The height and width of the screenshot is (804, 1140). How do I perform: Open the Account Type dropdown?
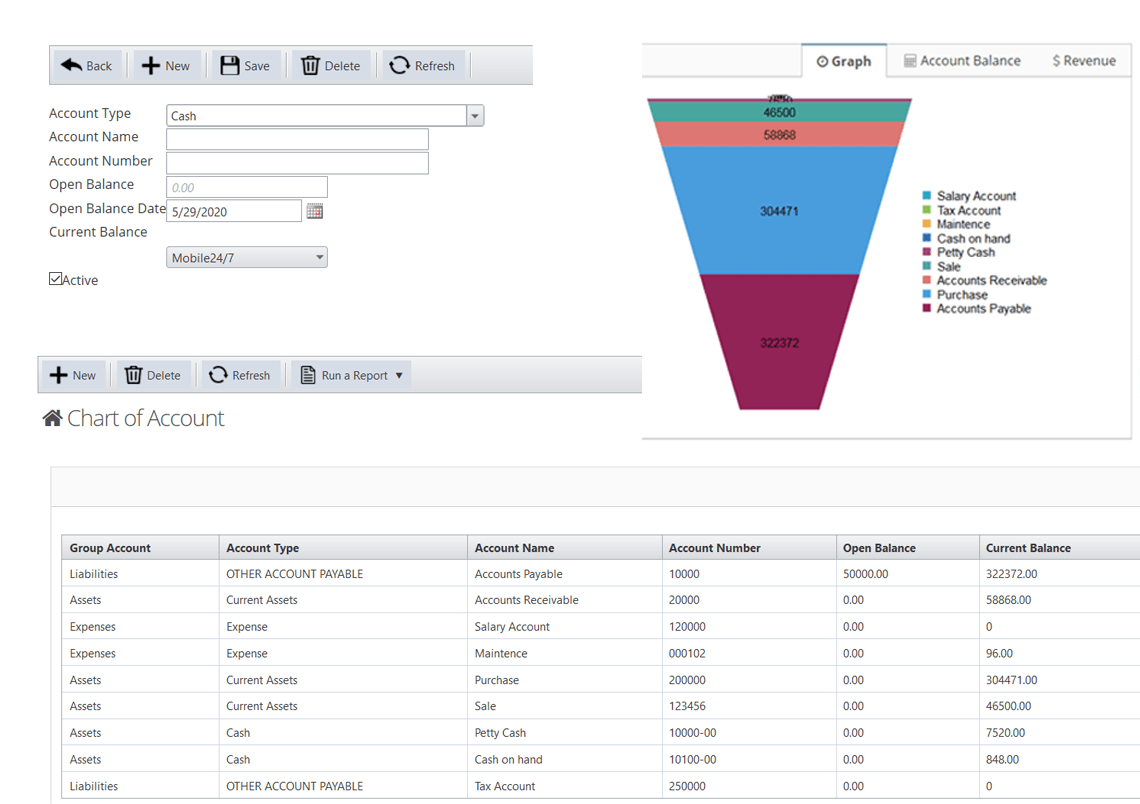(474, 115)
